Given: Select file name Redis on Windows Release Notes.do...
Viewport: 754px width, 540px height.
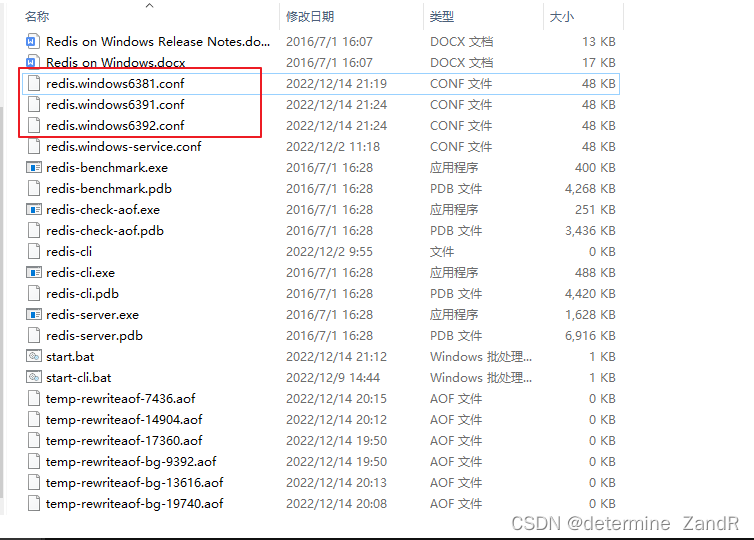Looking at the screenshot, I should [158, 42].
